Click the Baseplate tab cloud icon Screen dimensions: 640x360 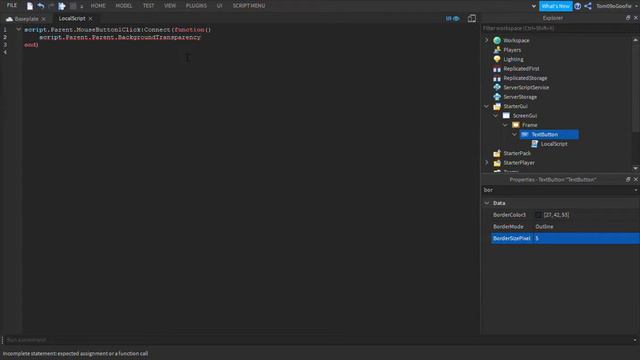click(x=9, y=19)
